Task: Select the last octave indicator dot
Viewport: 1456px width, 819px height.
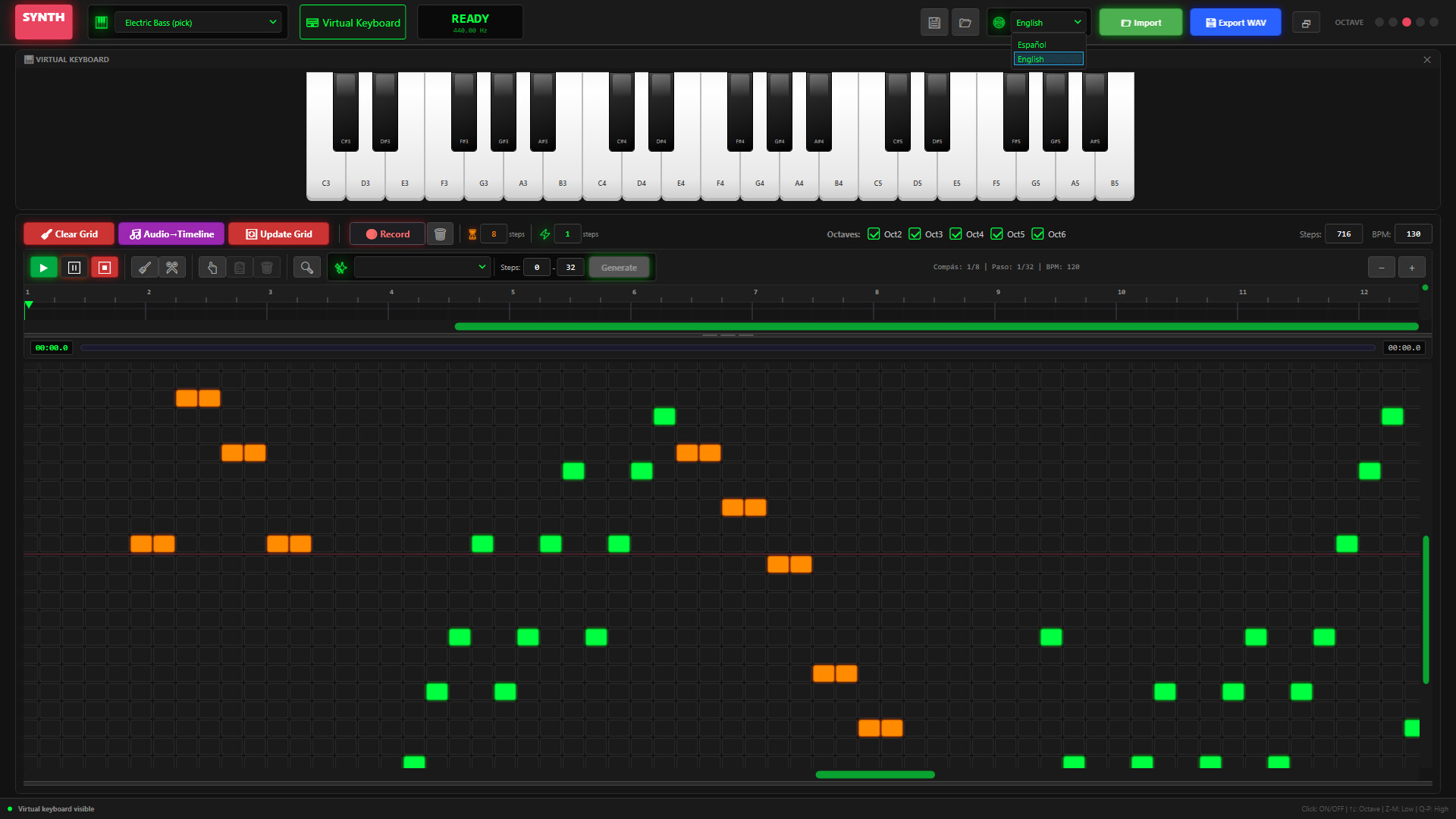Action: click(1434, 22)
